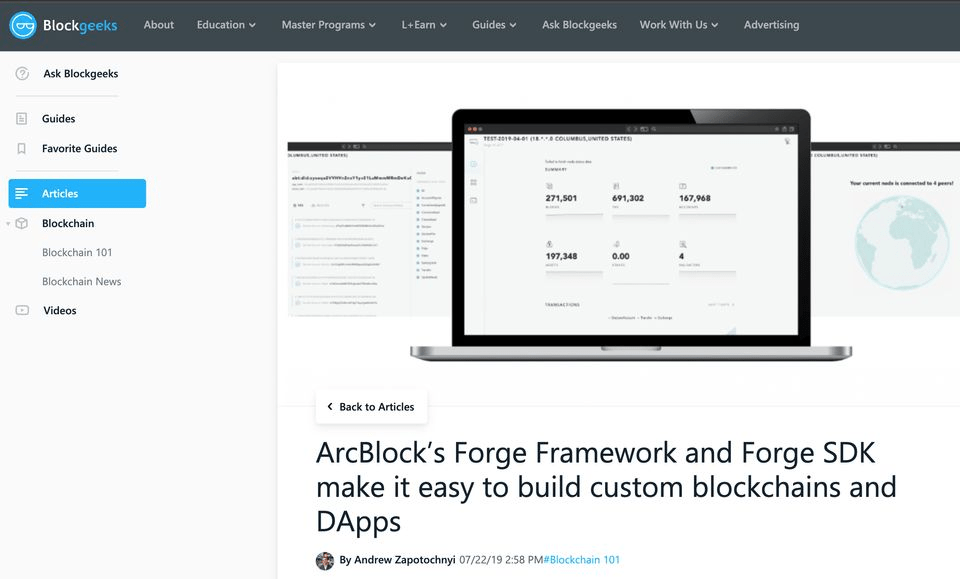
Task: Open the About page from top navigation
Action: (159, 25)
